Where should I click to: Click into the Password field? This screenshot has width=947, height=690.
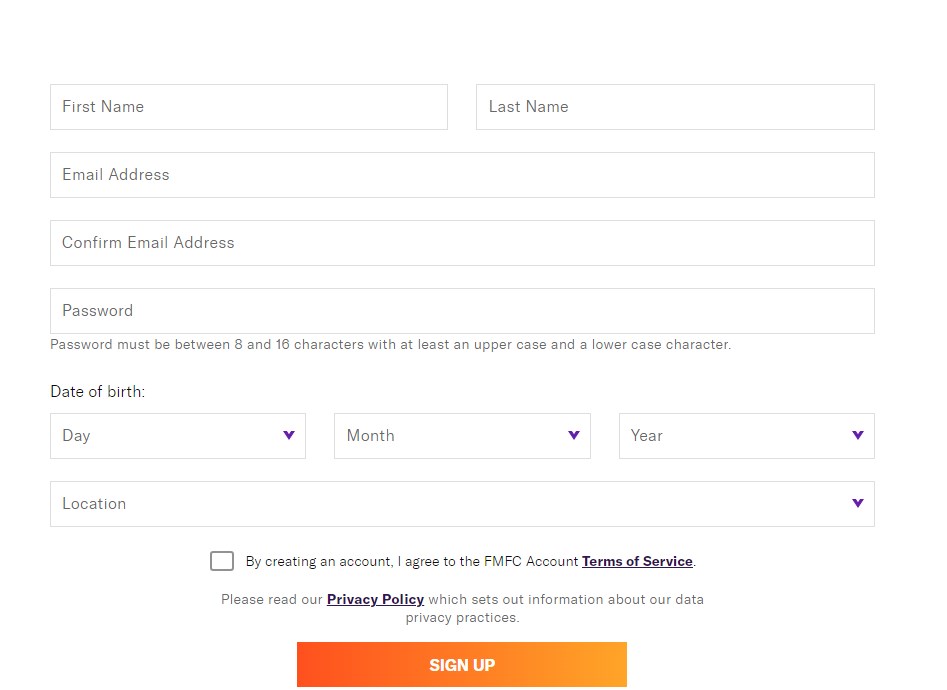pos(462,311)
